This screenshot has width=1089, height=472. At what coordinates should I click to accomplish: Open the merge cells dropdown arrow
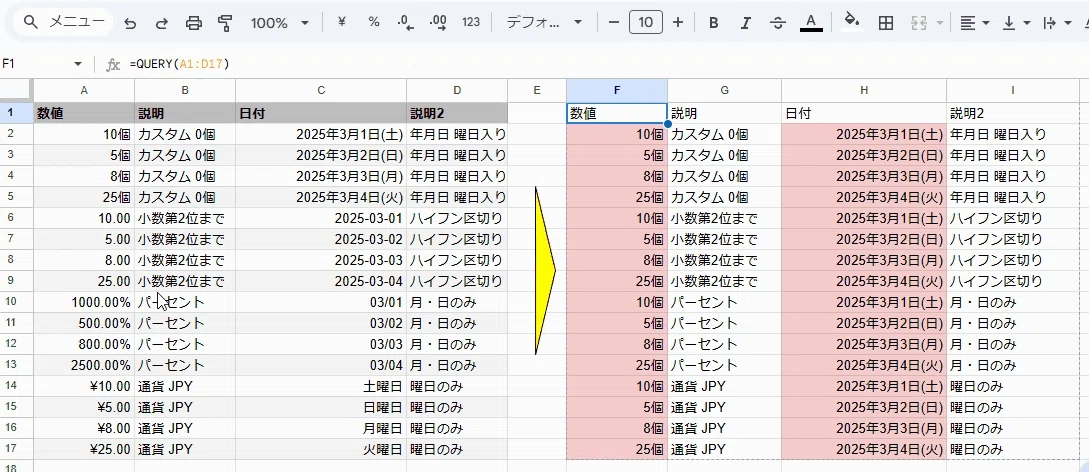click(940, 23)
